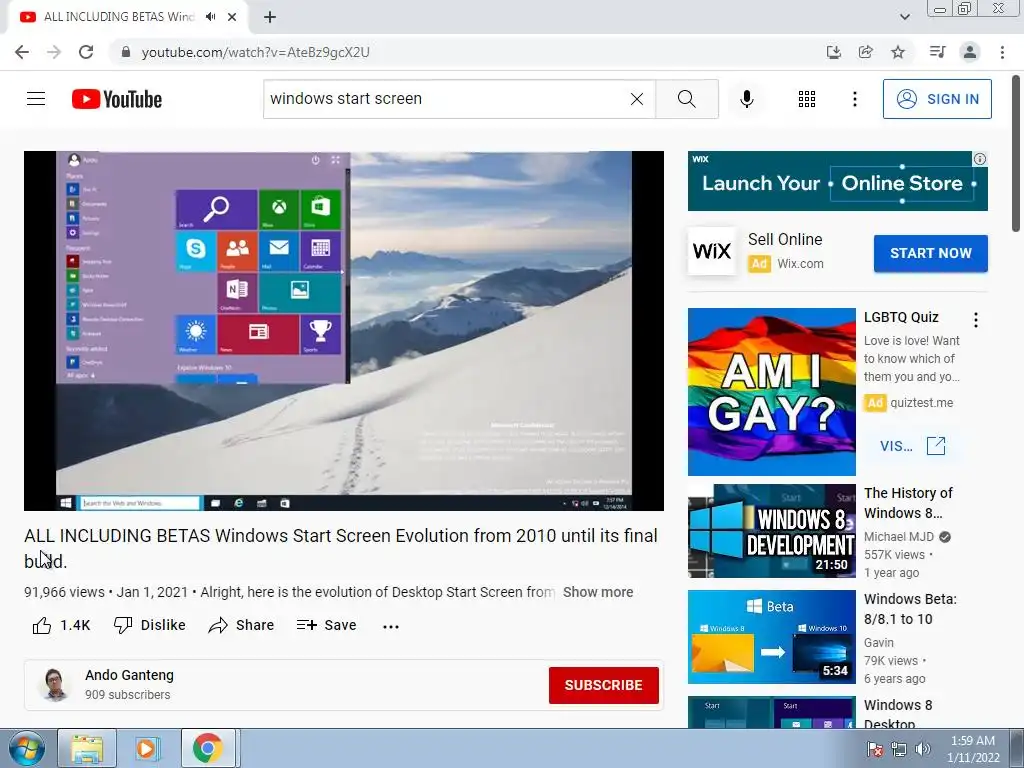Open the Windows Start orb
Viewport: 1024px width, 768px height.
point(26,748)
